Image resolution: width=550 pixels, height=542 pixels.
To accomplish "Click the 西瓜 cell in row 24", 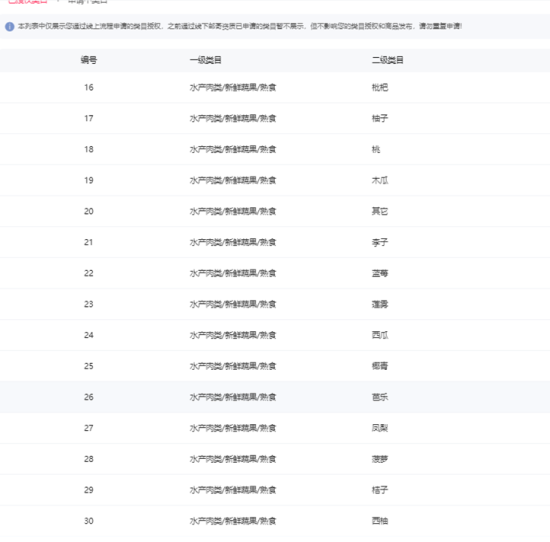I will [x=380, y=335].
